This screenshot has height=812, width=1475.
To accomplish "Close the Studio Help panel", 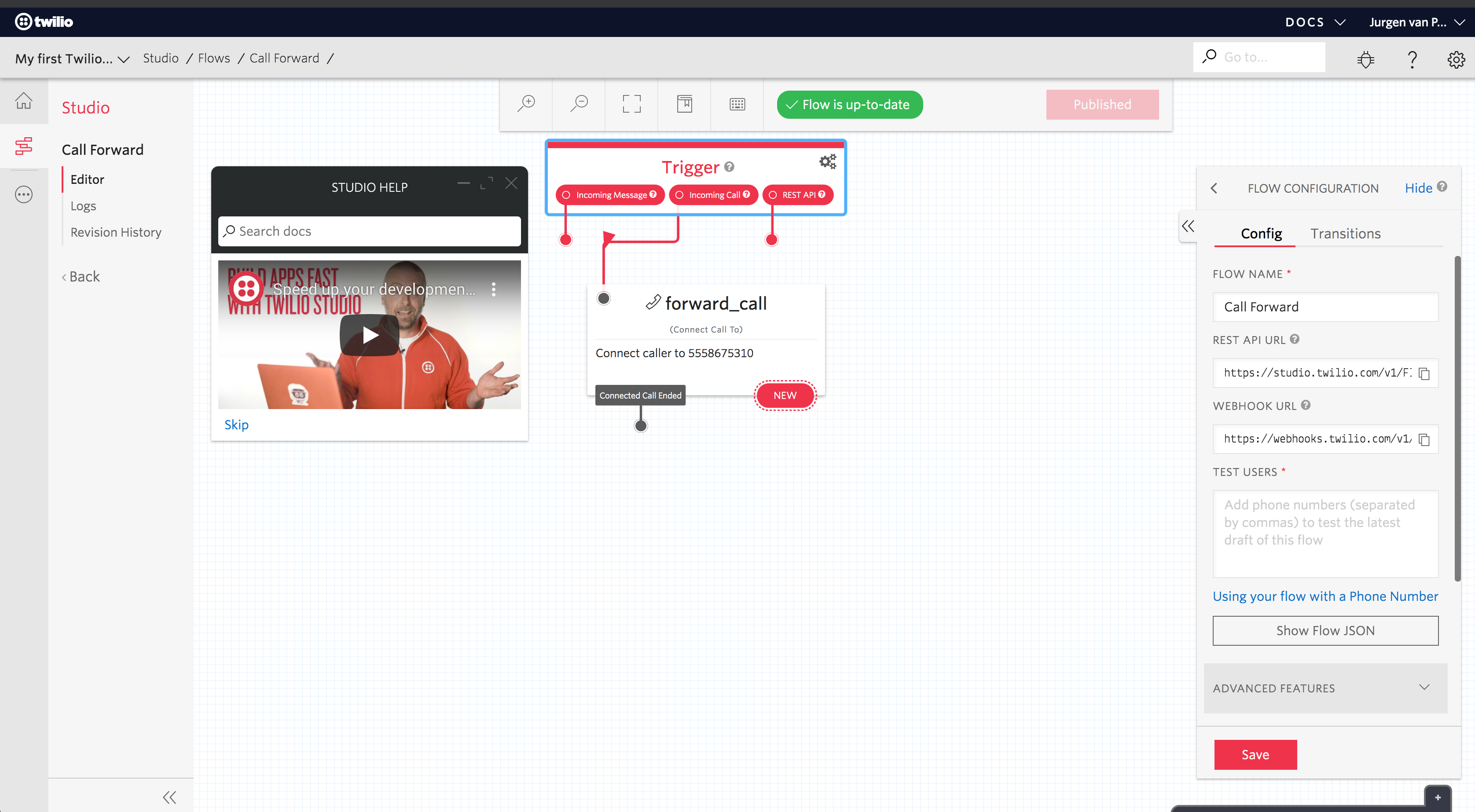I will click(x=511, y=183).
